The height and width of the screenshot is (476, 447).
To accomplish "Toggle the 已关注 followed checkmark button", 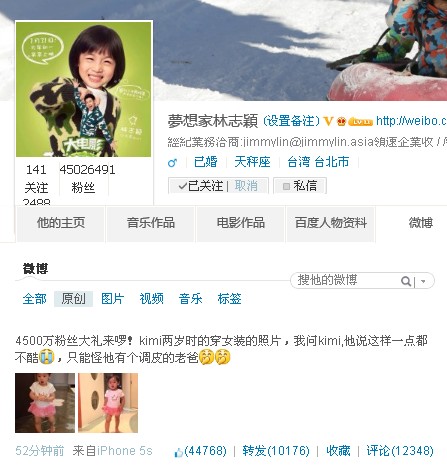I will [200, 186].
